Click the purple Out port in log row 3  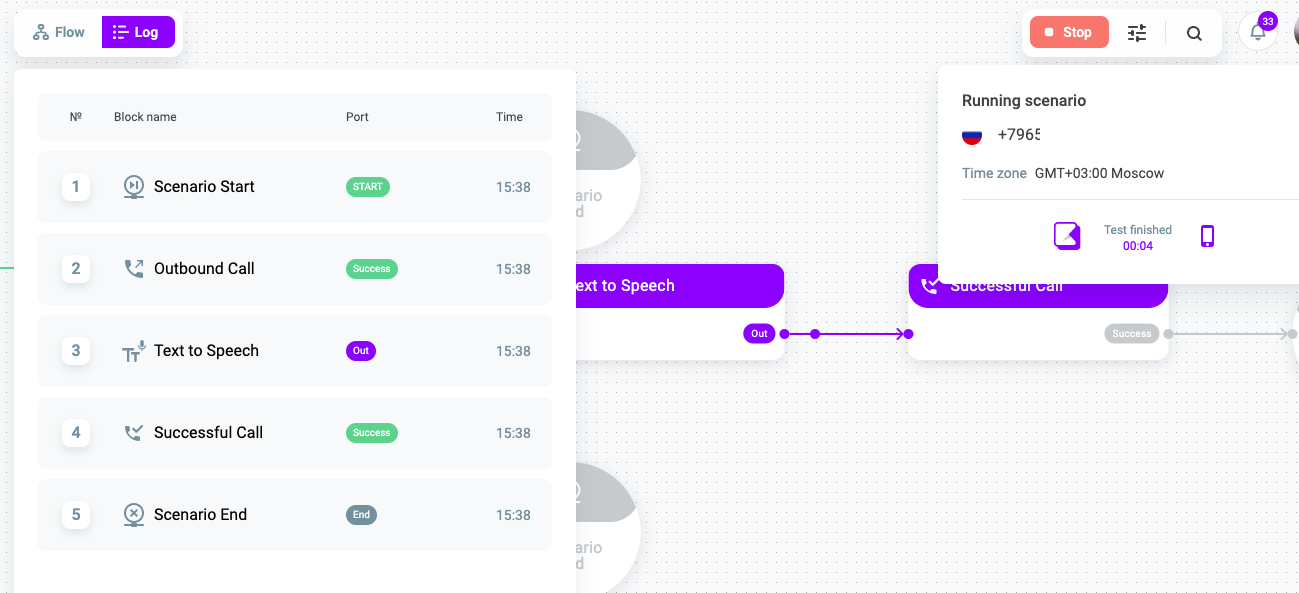(361, 351)
